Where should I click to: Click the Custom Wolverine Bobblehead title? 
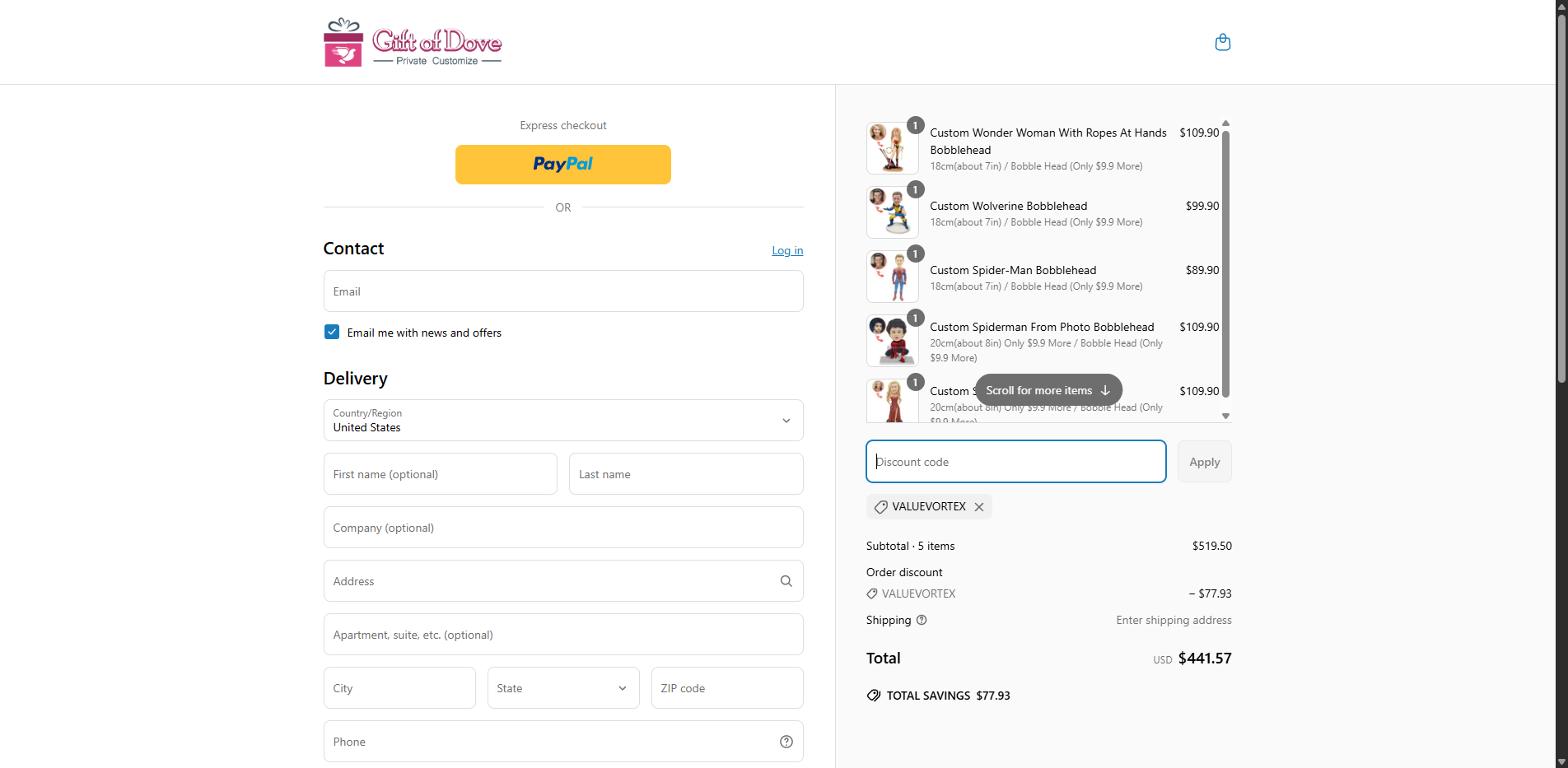pyautogui.click(x=1008, y=206)
